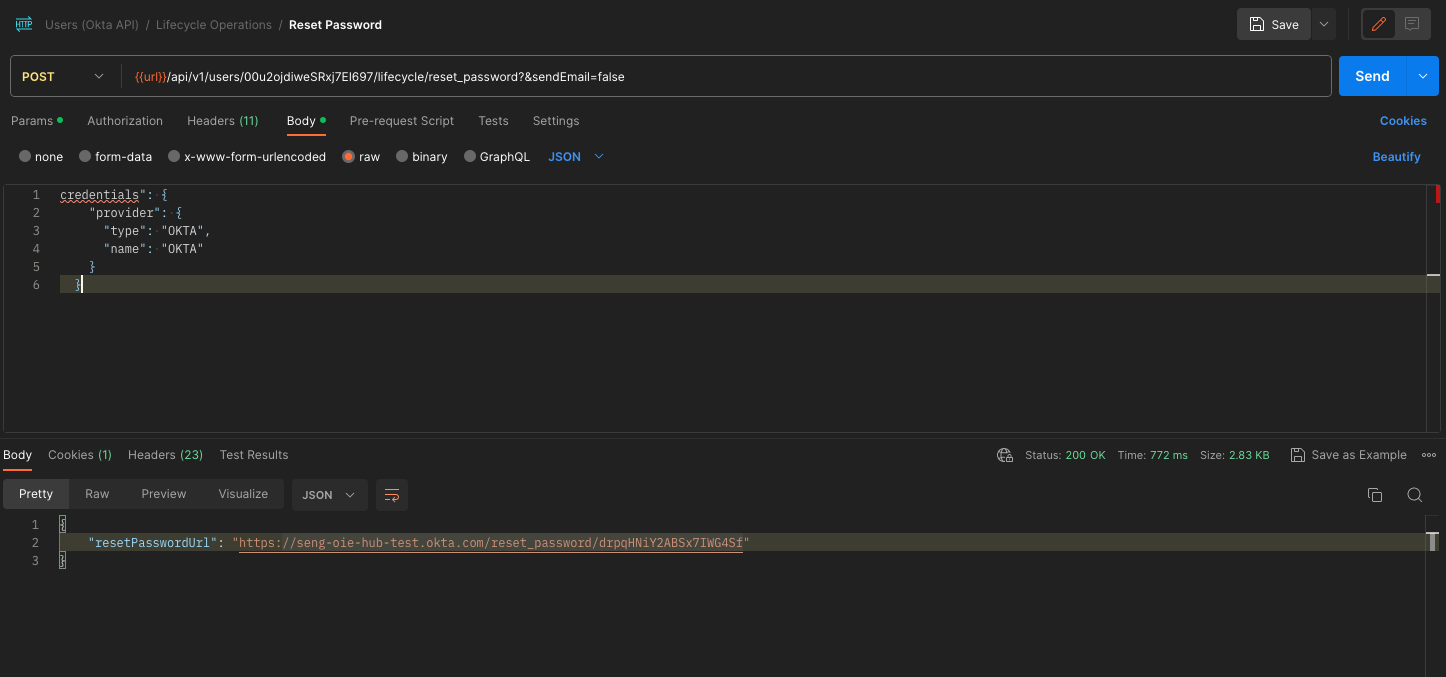Select the raw body type radio button
Image resolution: width=1446 pixels, height=677 pixels.
pyautogui.click(x=348, y=156)
